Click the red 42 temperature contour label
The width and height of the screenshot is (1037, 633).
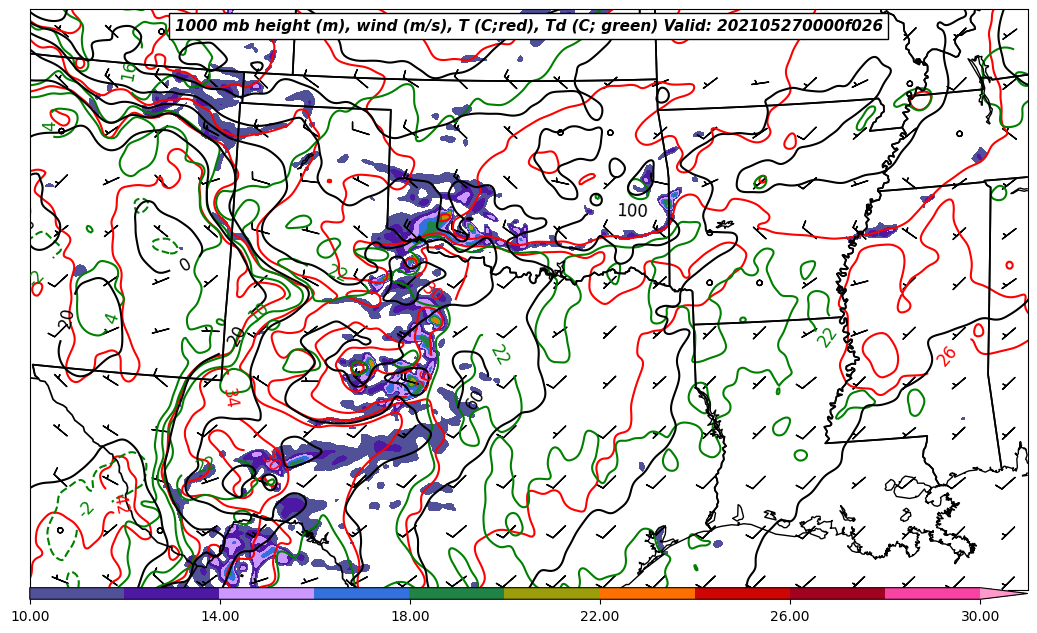tap(122, 505)
